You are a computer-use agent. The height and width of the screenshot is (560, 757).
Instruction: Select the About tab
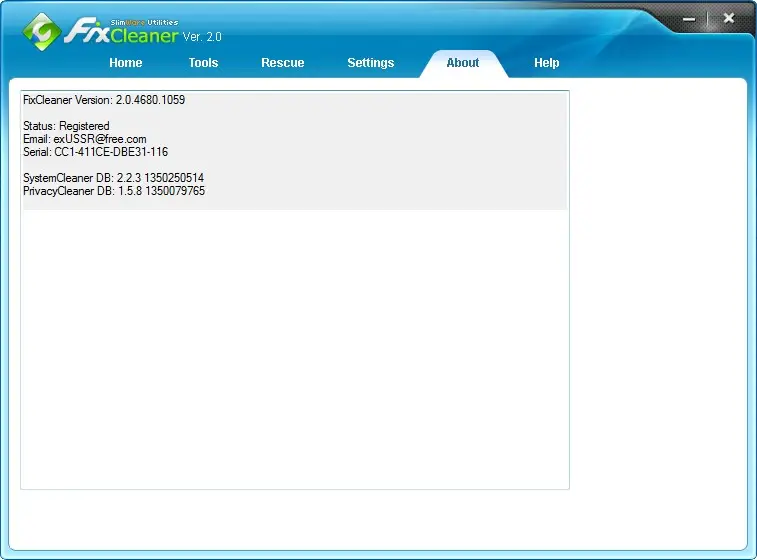pyautogui.click(x=463, y=63)
